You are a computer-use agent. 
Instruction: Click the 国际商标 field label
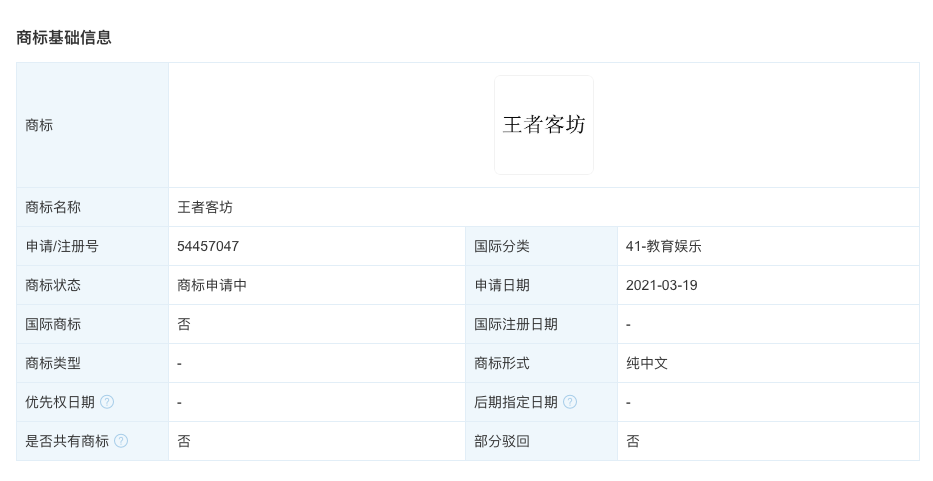[53, 324]
